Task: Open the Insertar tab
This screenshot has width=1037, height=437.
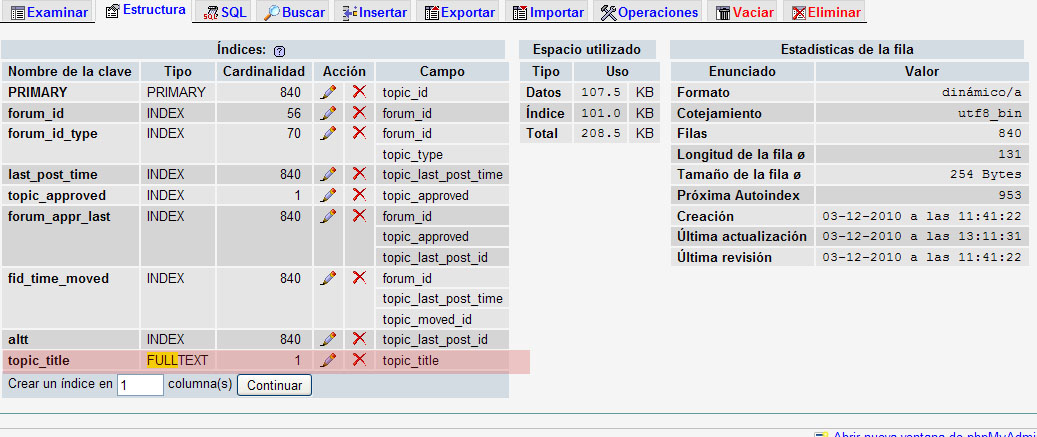Action: pyautogui.click(x=374, y=12)
